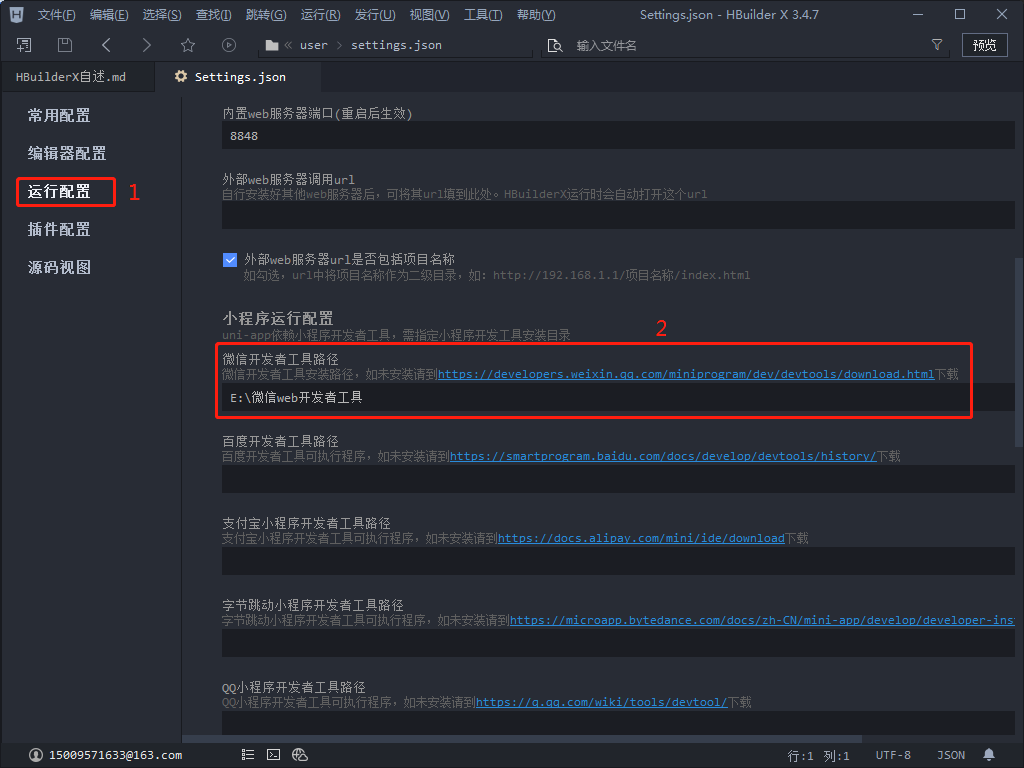Click the HBuilder X logo icon
This screenshot has width=1024, height=768.
click(x=17, y=14)
